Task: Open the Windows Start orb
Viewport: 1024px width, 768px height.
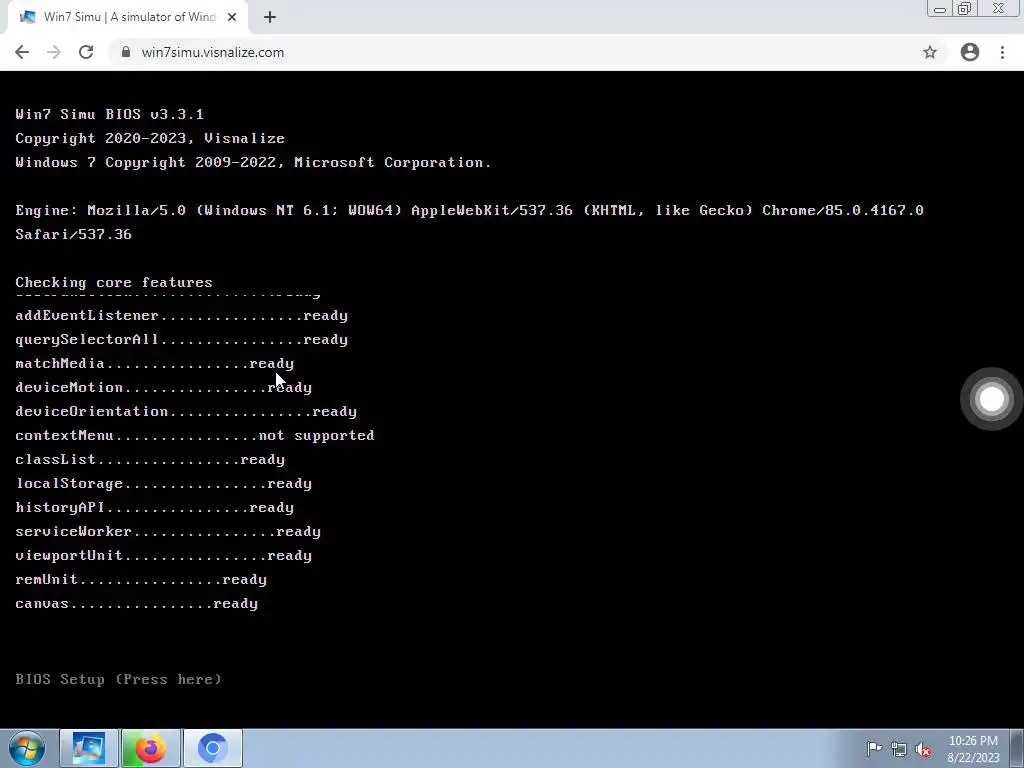Action: (x=27, y=748)
